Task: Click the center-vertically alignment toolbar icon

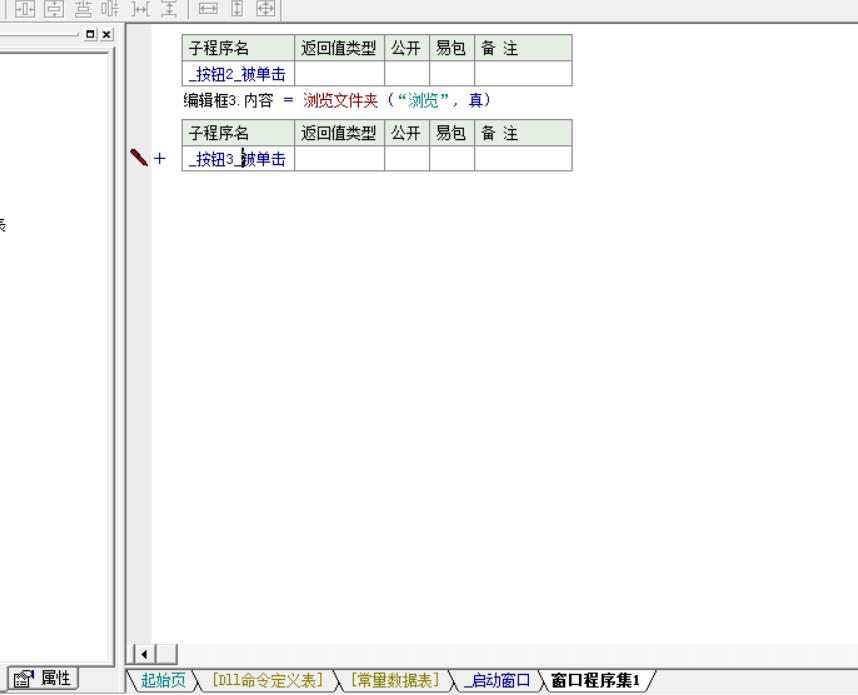Action: click(x=54, y=9)
